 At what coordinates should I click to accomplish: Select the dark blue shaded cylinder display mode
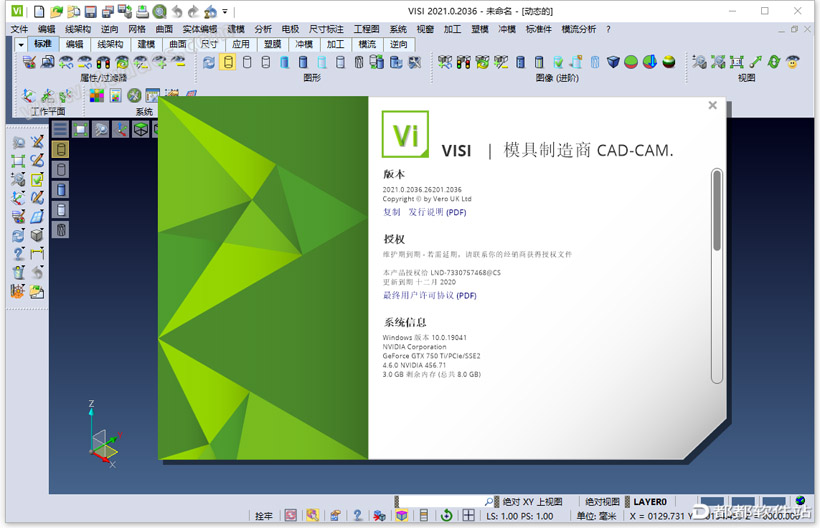pyautogui.click(x=303, y=63)
